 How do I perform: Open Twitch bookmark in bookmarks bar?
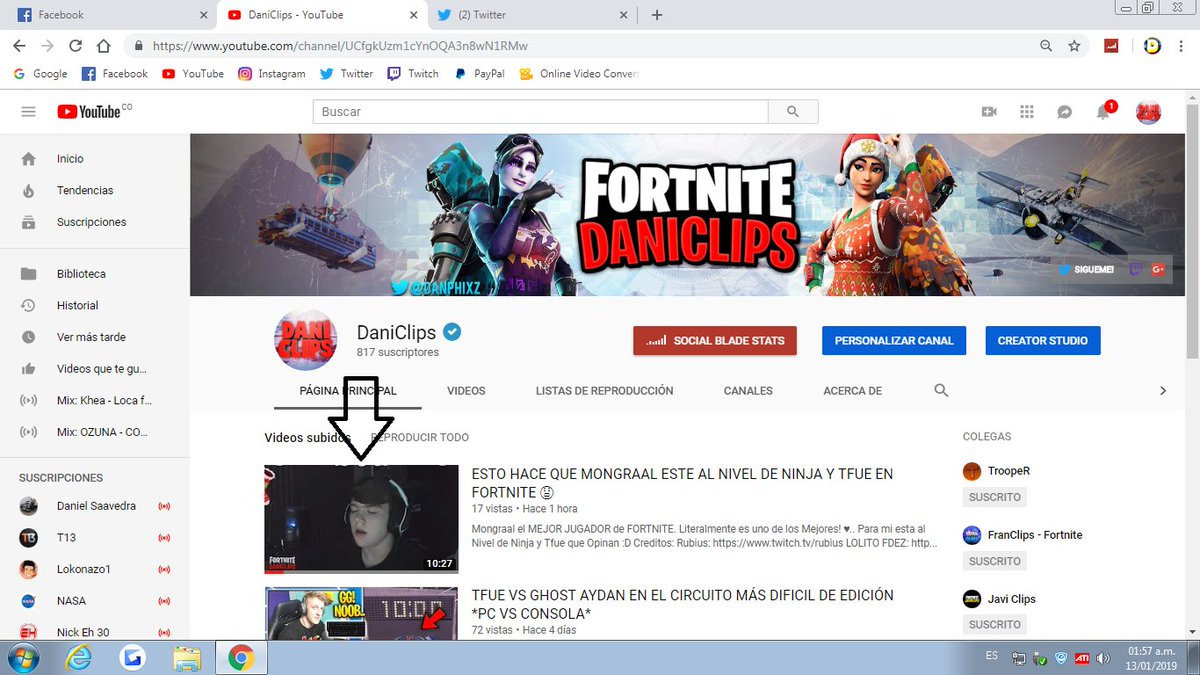click(413, 74)
